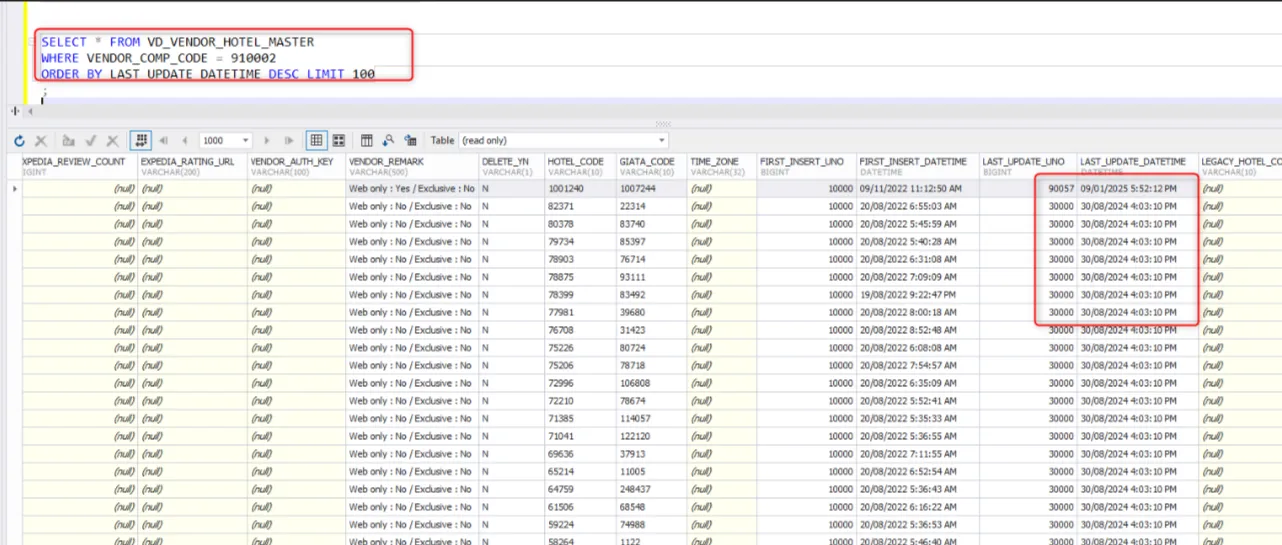Open the Table (read only) dropdown
This screenshot has width=1282, height=545.
click(661, 141)
